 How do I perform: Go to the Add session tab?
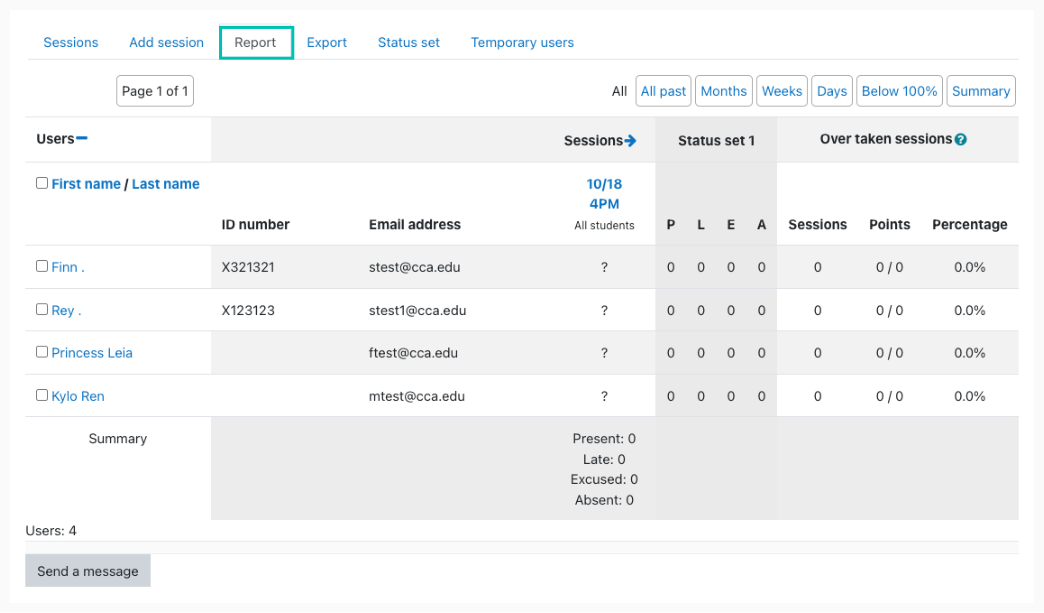coord(166,42)
